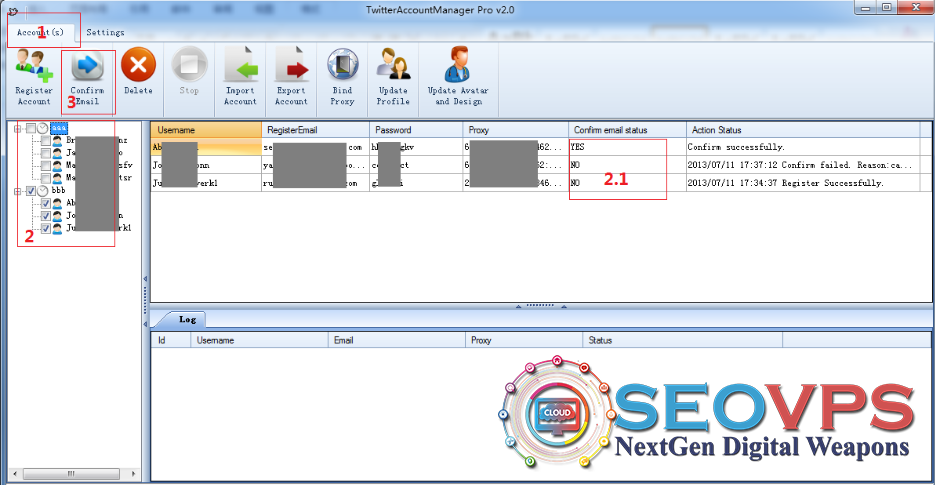
Task: Collapse the bbb group tree node
Action: coord(18,191)
